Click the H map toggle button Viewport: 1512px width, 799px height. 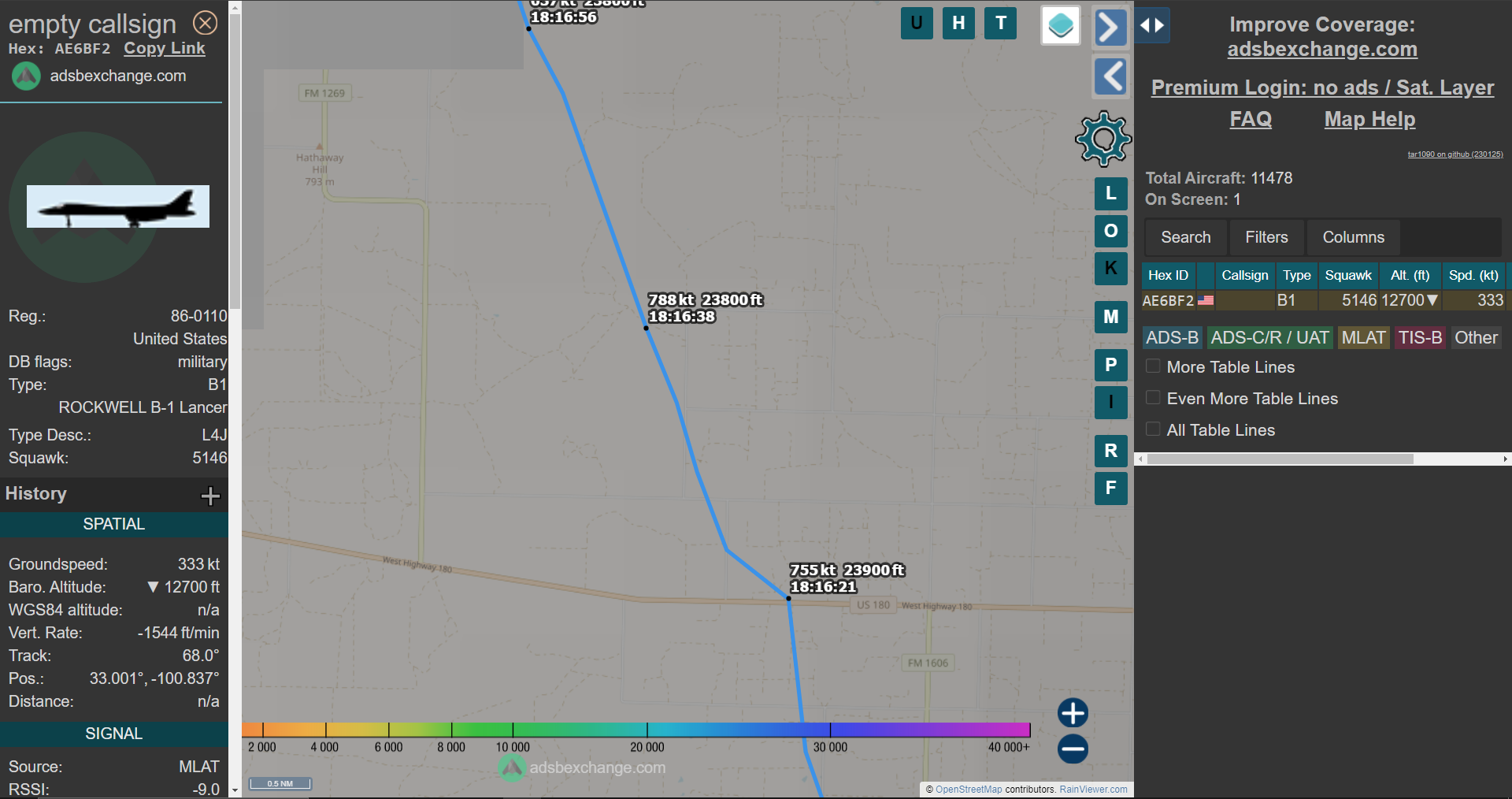point(958,23)
